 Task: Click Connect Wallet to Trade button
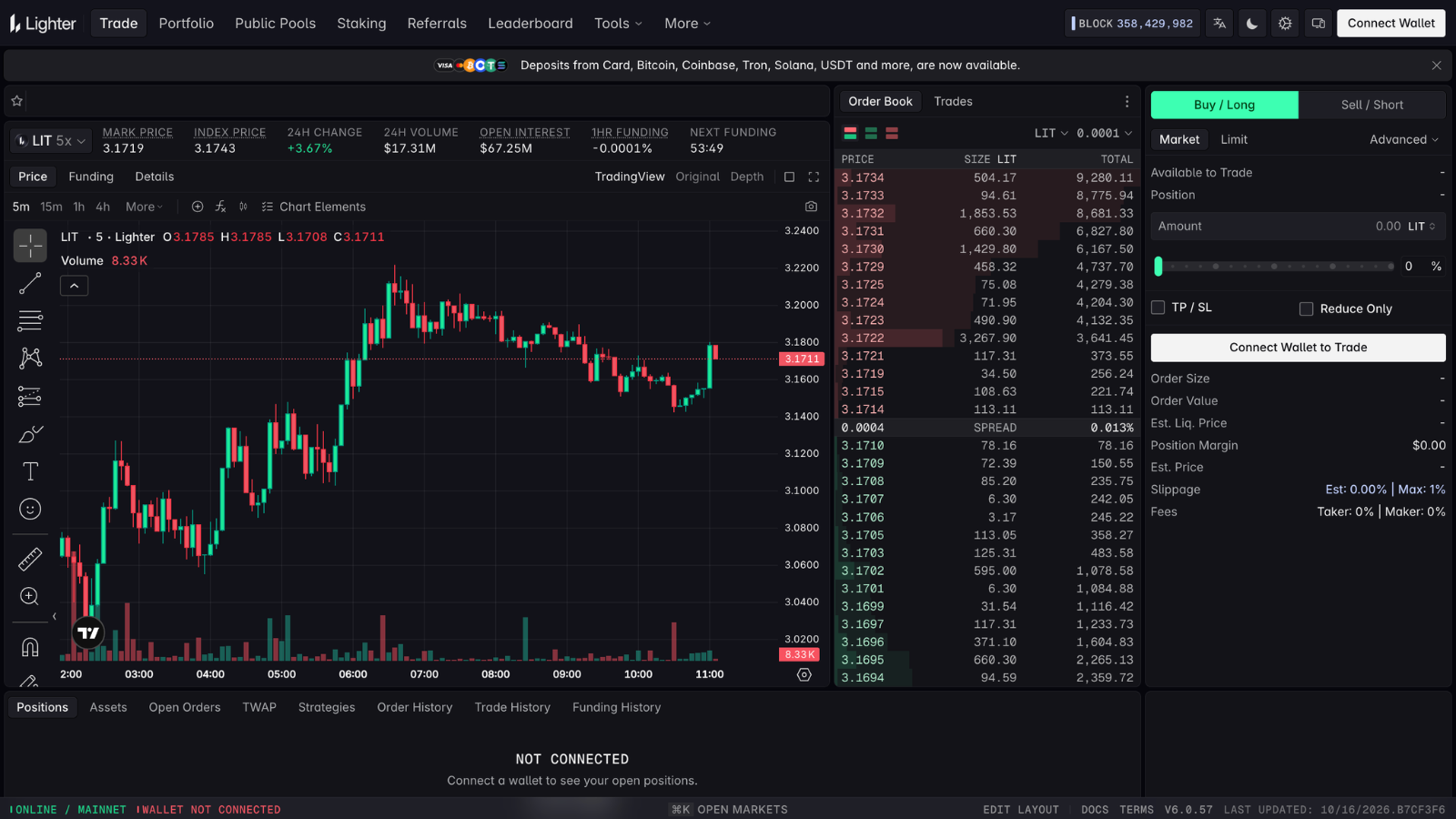1298,348
